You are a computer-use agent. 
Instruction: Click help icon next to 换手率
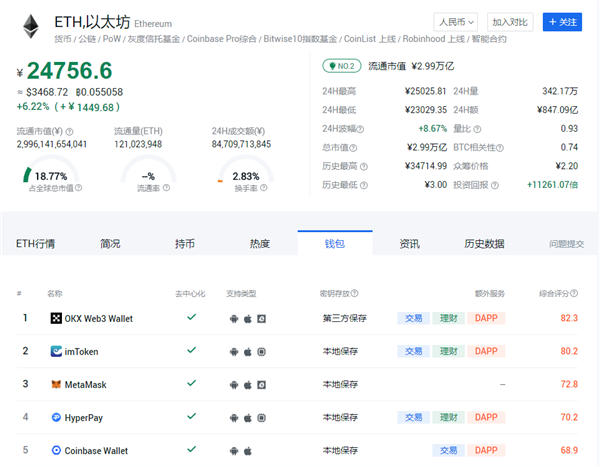click(264, 188)
